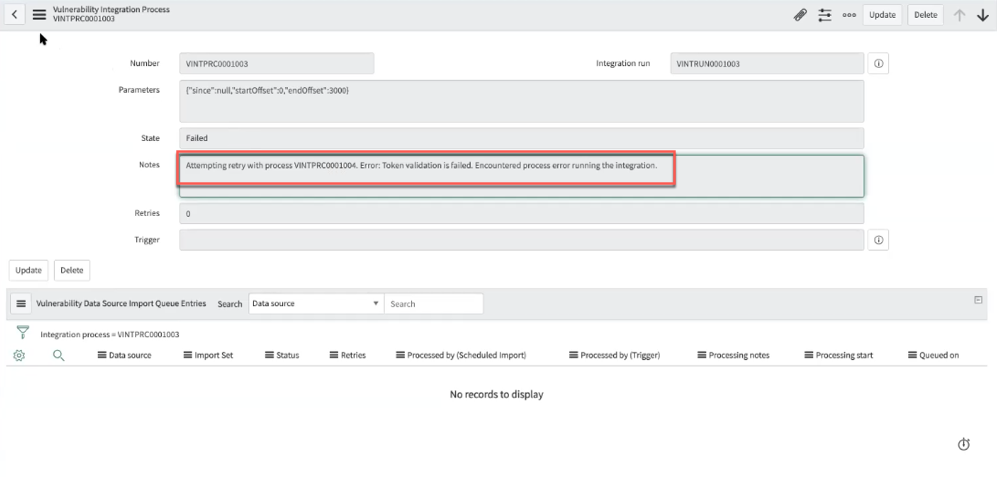Open the more options ellipsis icon
The width and height of the screenshot is (997, 477).
[x=849, y=15]
